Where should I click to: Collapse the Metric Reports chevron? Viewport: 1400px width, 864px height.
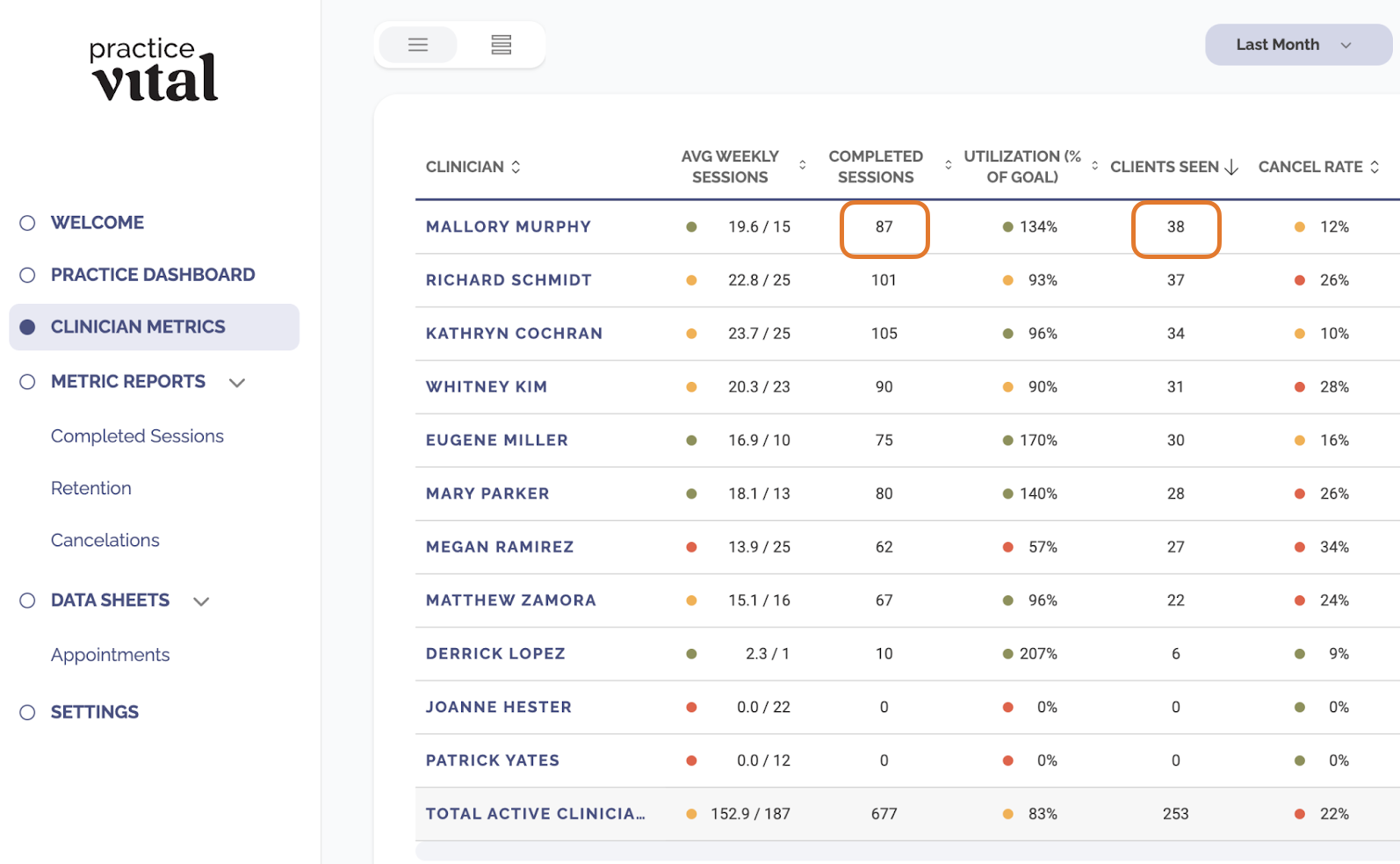point(237,383)
